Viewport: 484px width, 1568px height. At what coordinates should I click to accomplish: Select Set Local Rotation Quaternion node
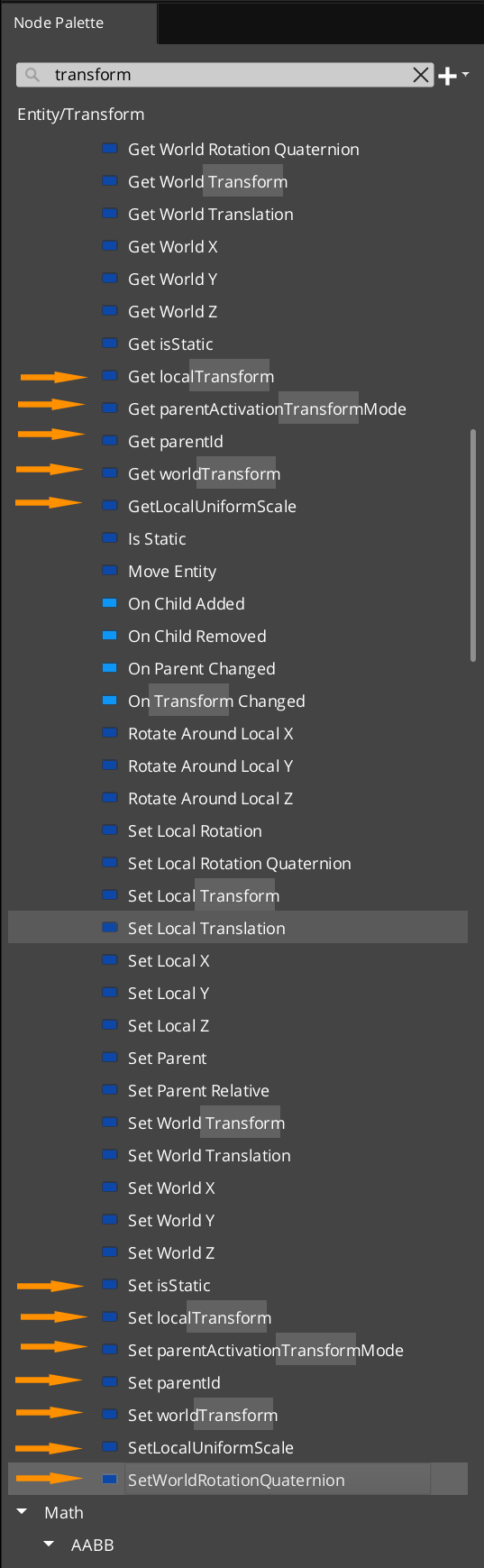(240, 863)
